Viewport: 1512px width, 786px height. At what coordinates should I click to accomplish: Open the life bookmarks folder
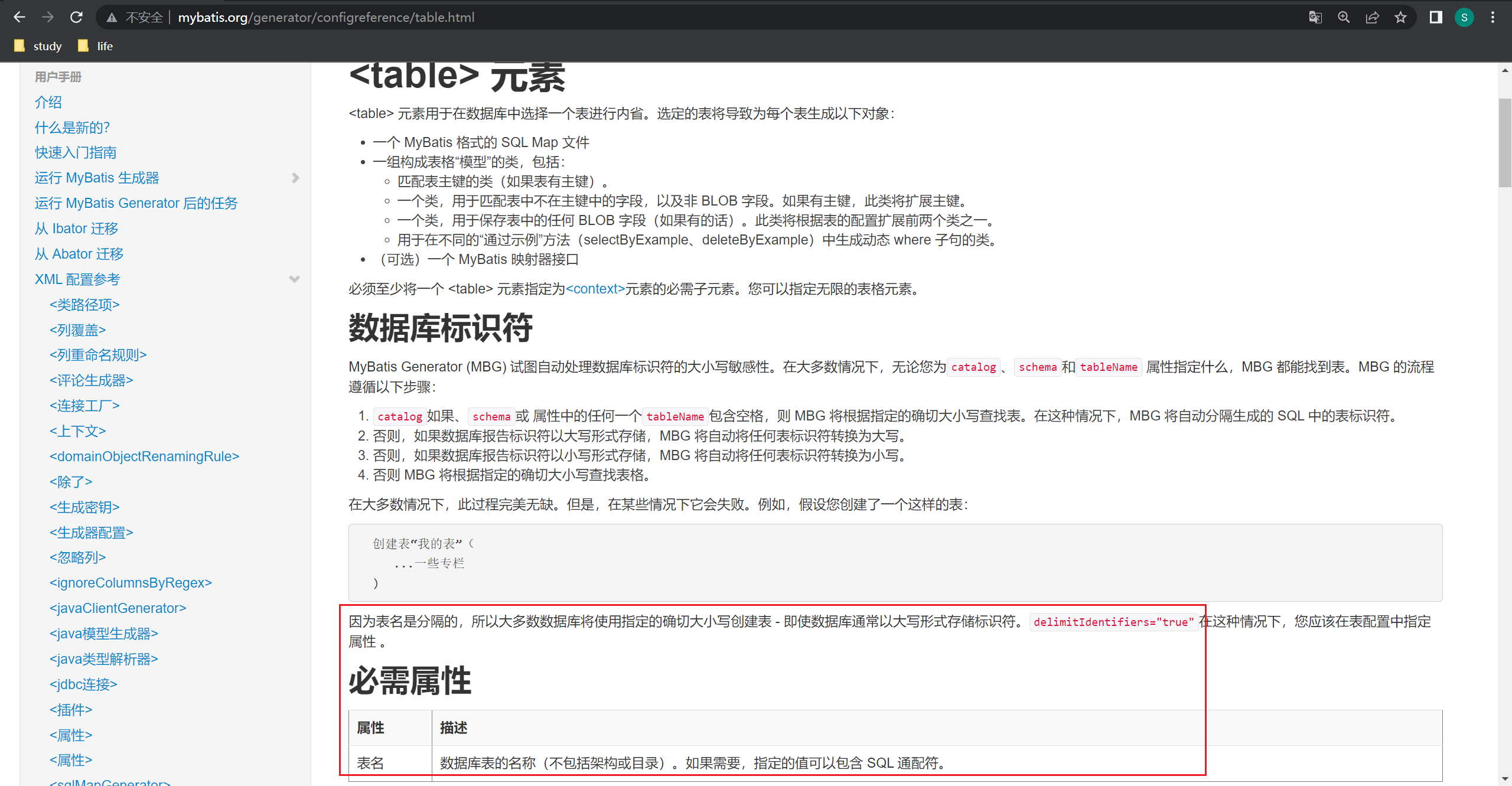coord(95,46)
